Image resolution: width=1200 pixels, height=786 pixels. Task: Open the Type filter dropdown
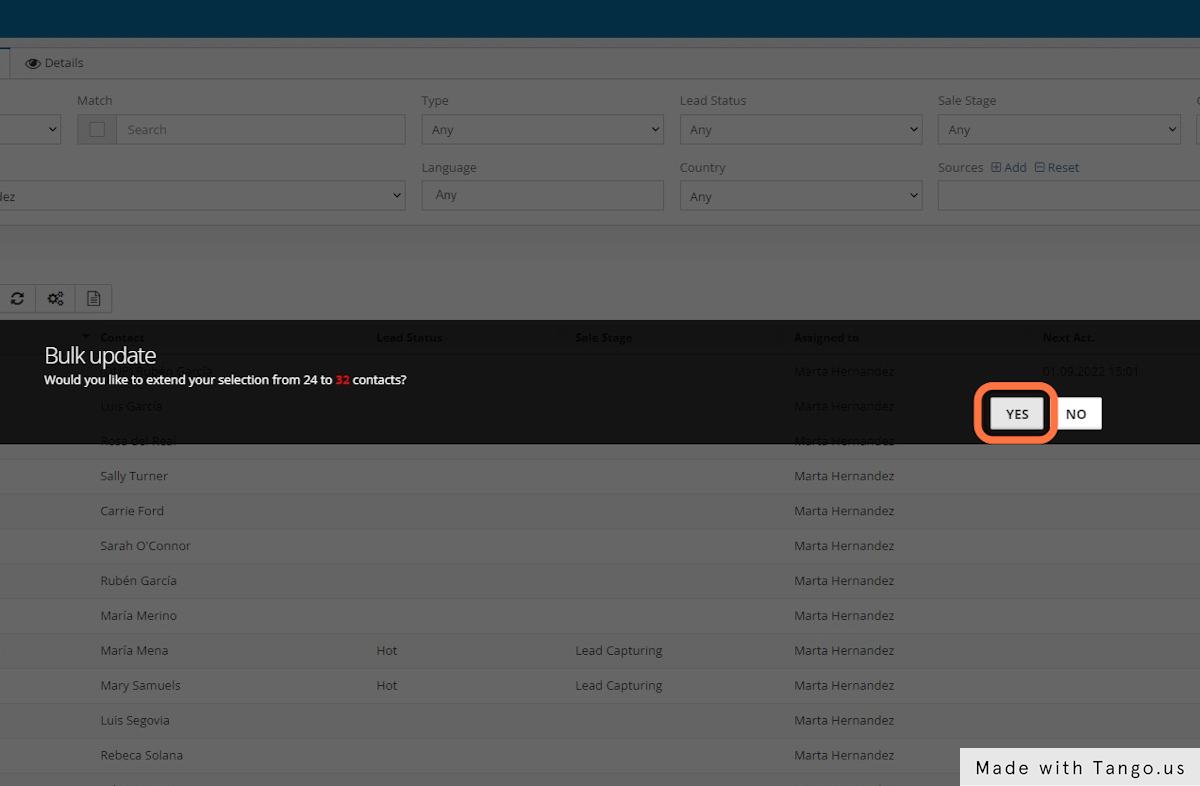click(542, 129)
